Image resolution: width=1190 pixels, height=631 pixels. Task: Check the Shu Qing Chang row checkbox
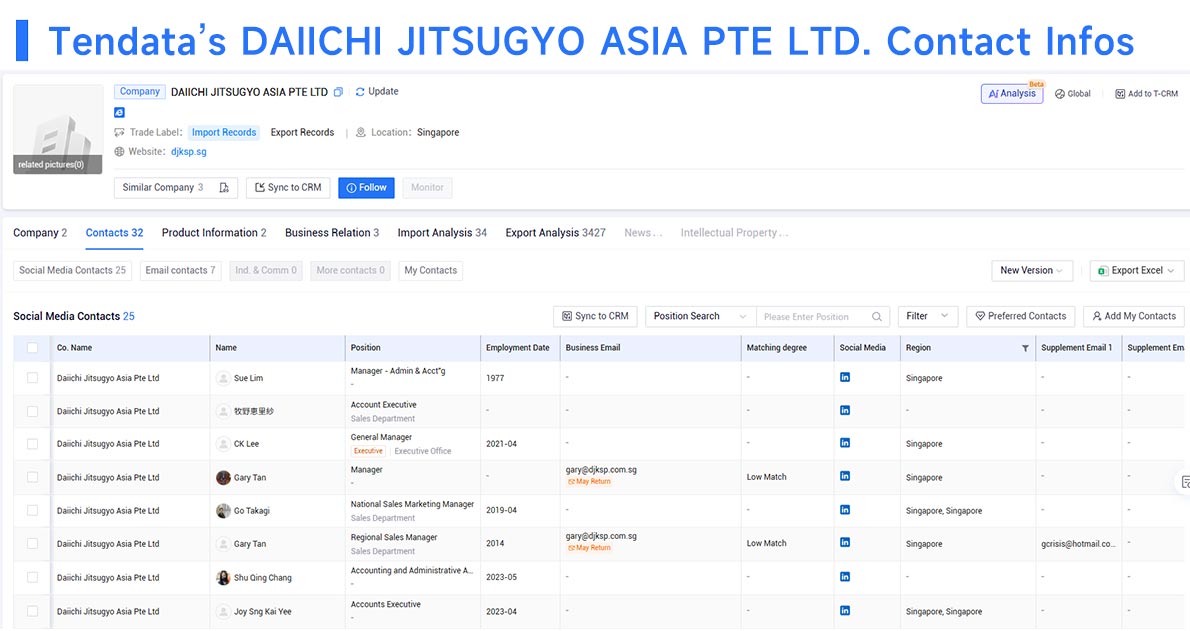[33, 578]
